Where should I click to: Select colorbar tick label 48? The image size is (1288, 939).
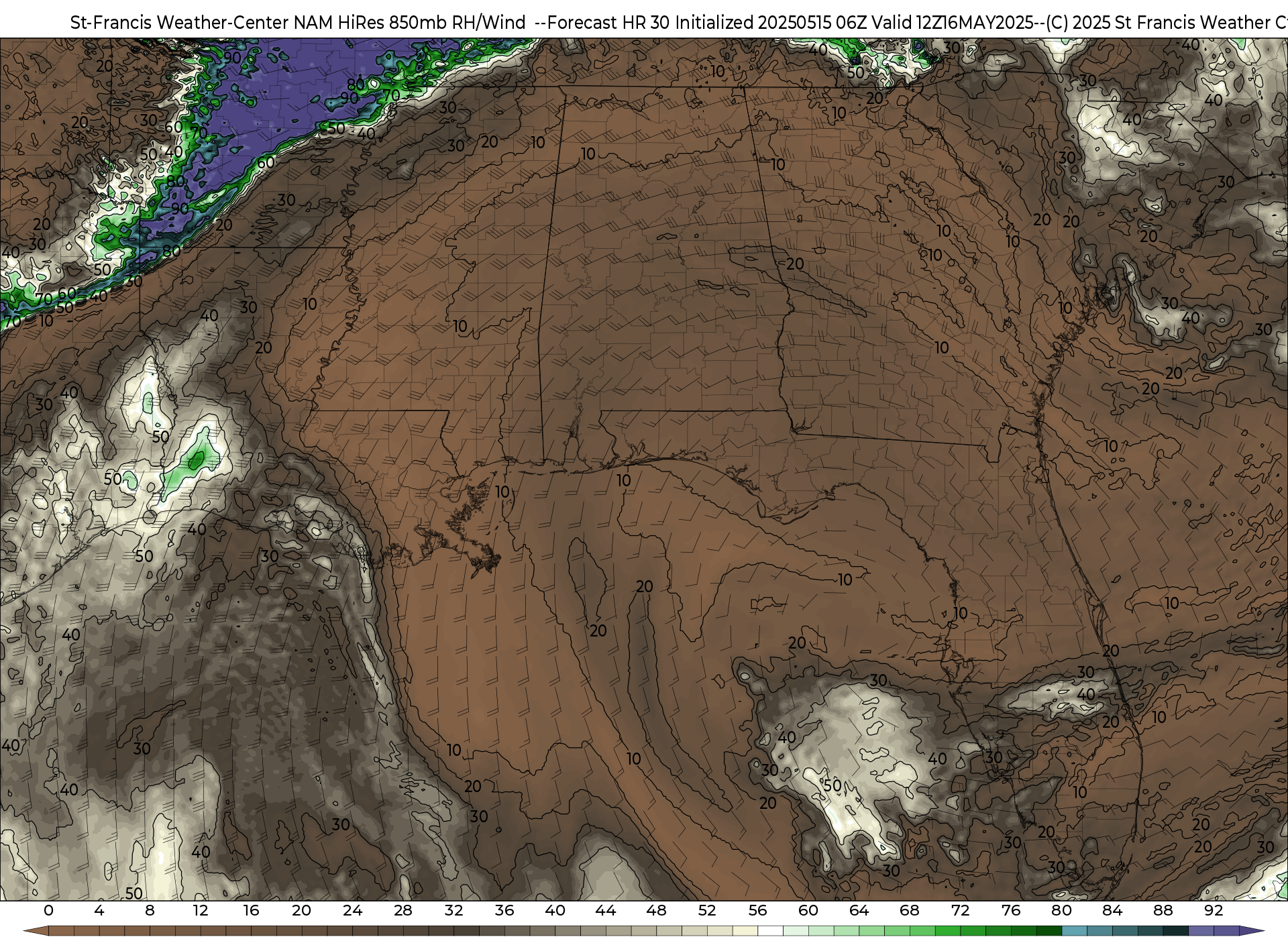pos(656,911)
